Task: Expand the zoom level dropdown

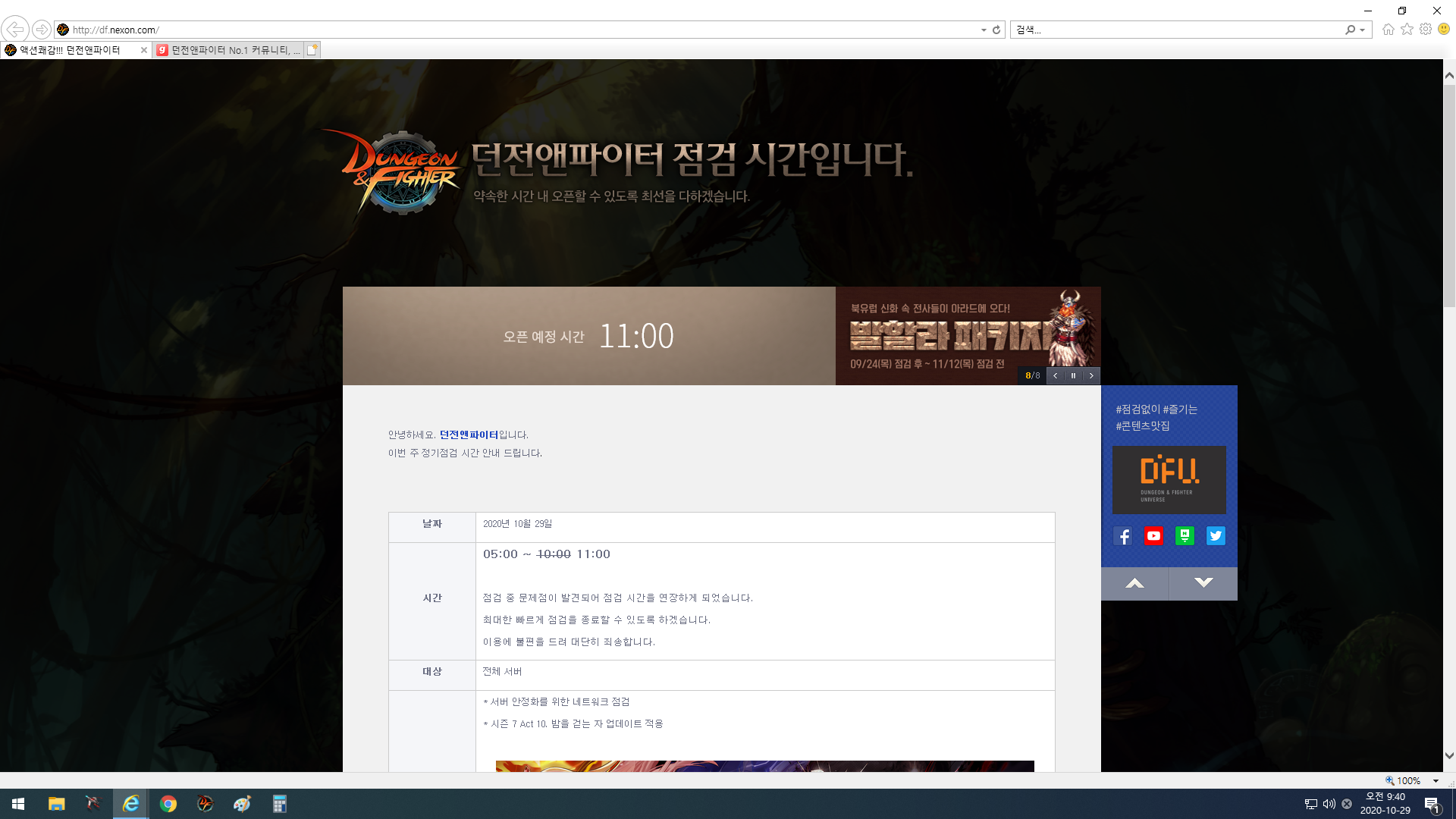Action: pyautogui.click(x=1436, y=780)
